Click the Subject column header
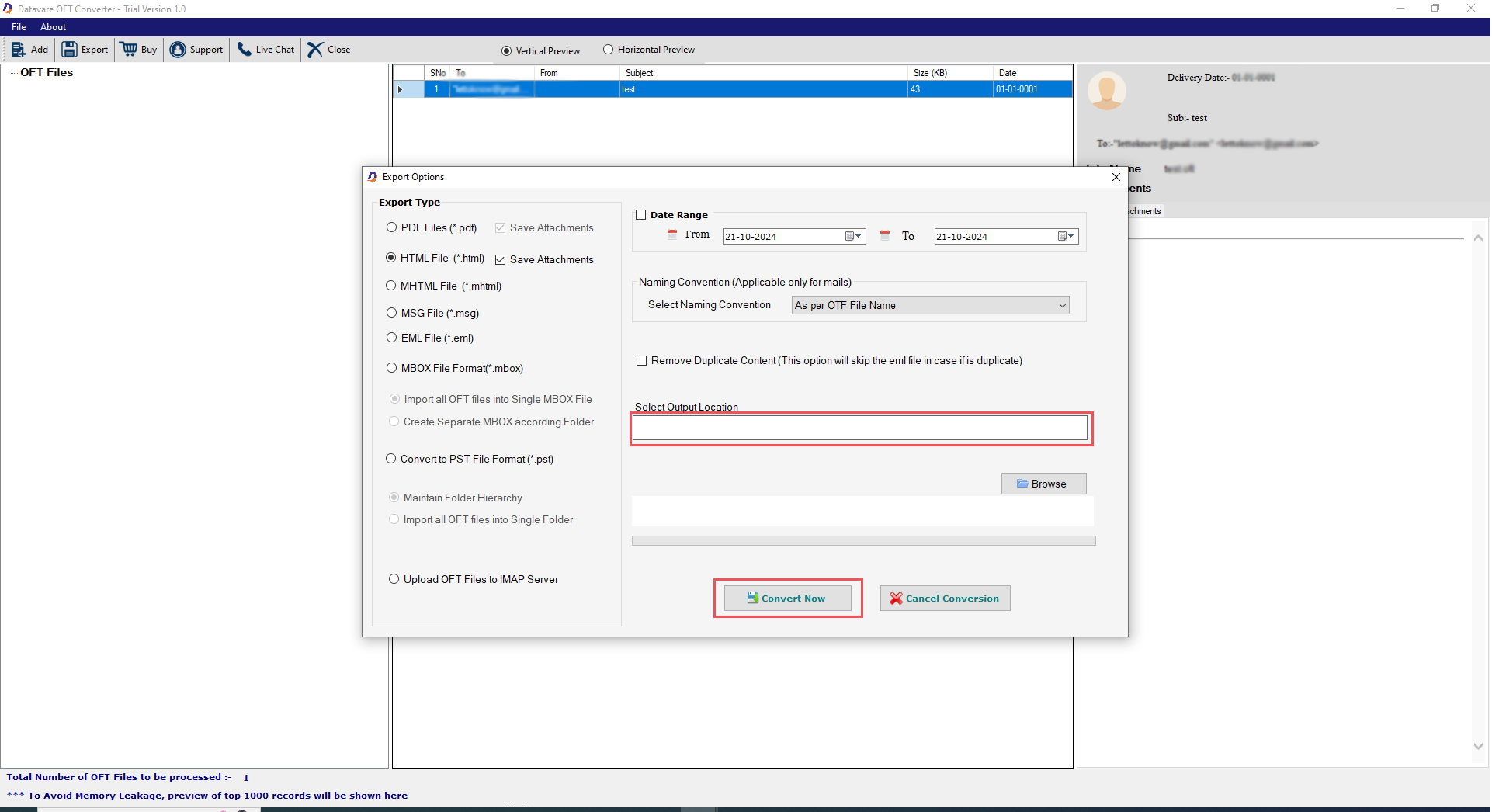 pyautogui.click(x=764, y=73)
